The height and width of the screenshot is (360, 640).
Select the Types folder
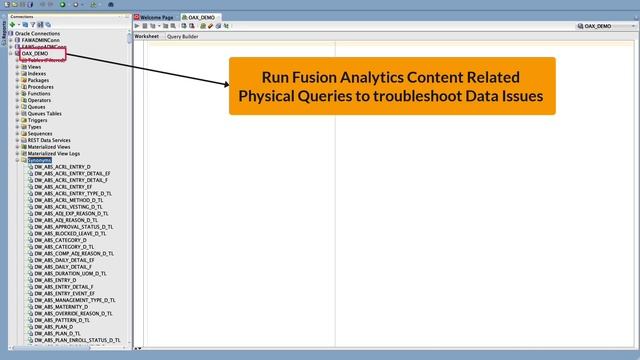[34, 127]
